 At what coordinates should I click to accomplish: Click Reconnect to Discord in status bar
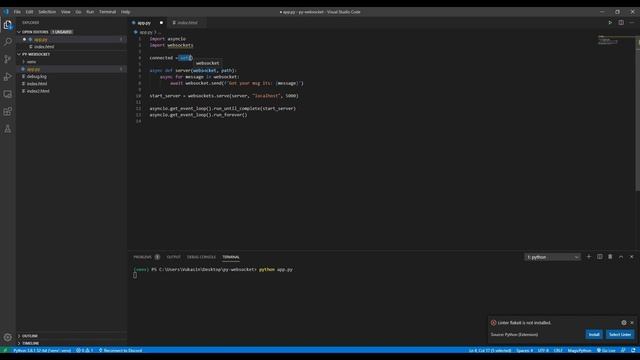[x=120, y=350]
